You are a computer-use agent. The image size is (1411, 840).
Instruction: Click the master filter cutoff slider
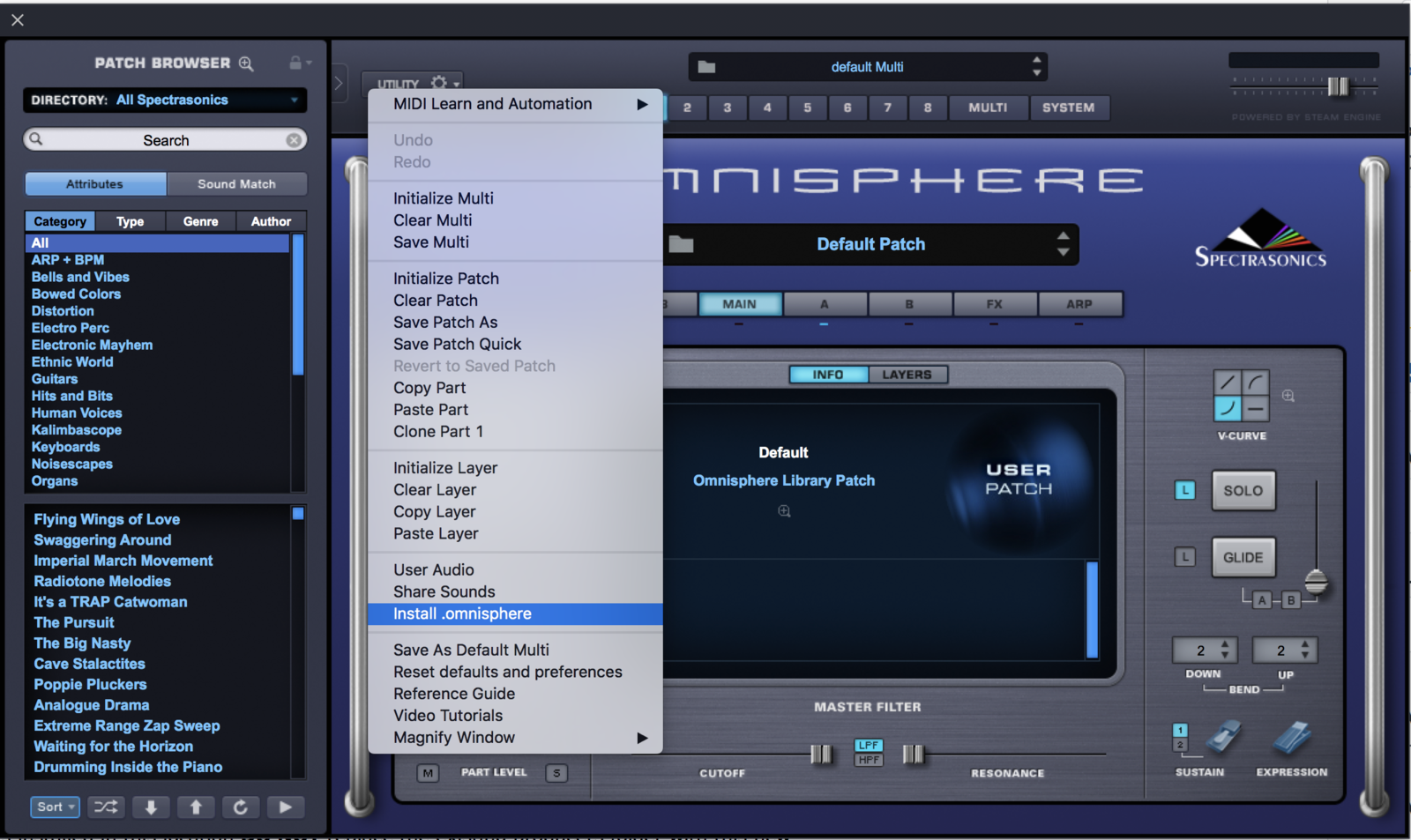821,755
